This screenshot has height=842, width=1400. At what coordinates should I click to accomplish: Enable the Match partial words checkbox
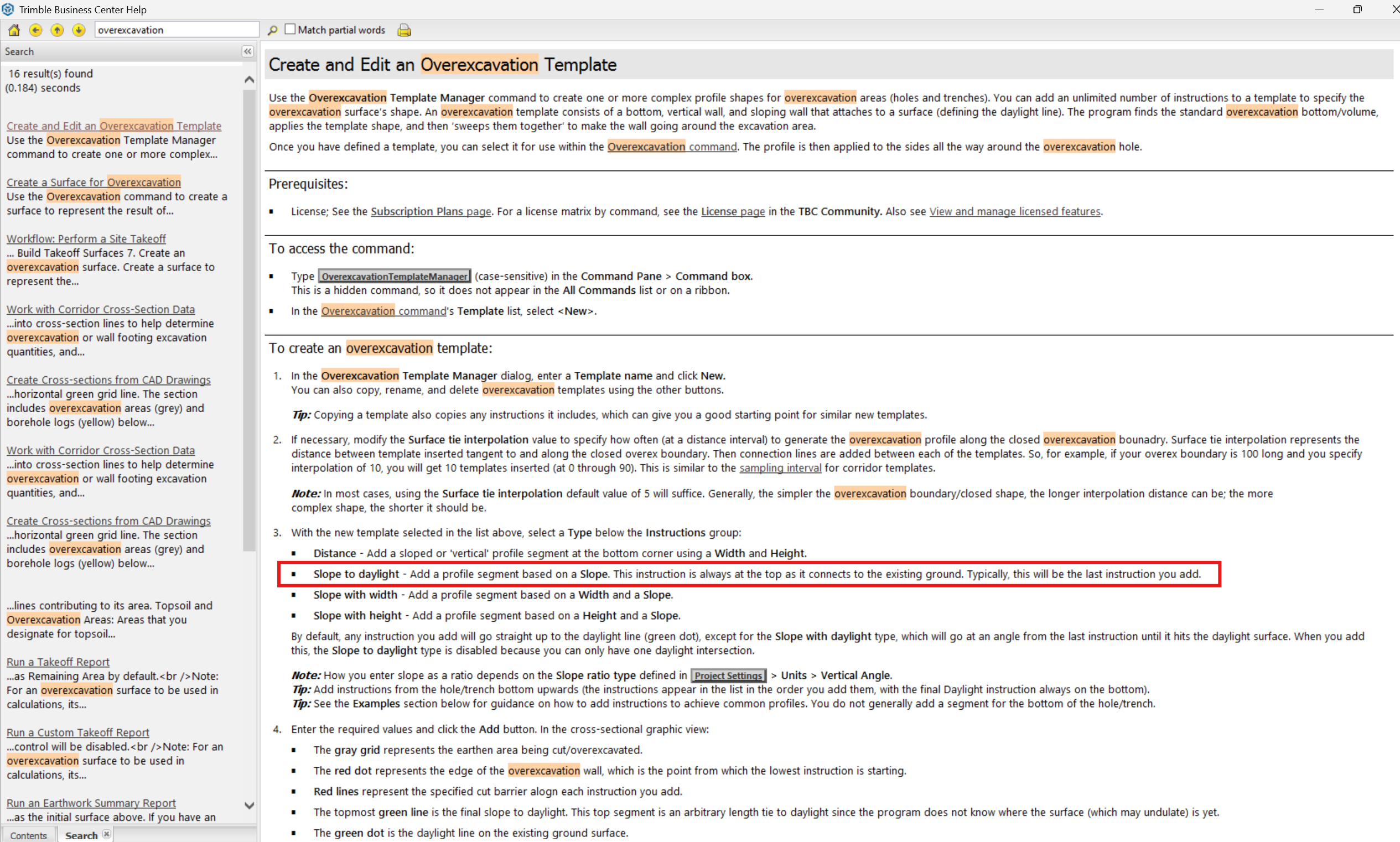[290, 29]
